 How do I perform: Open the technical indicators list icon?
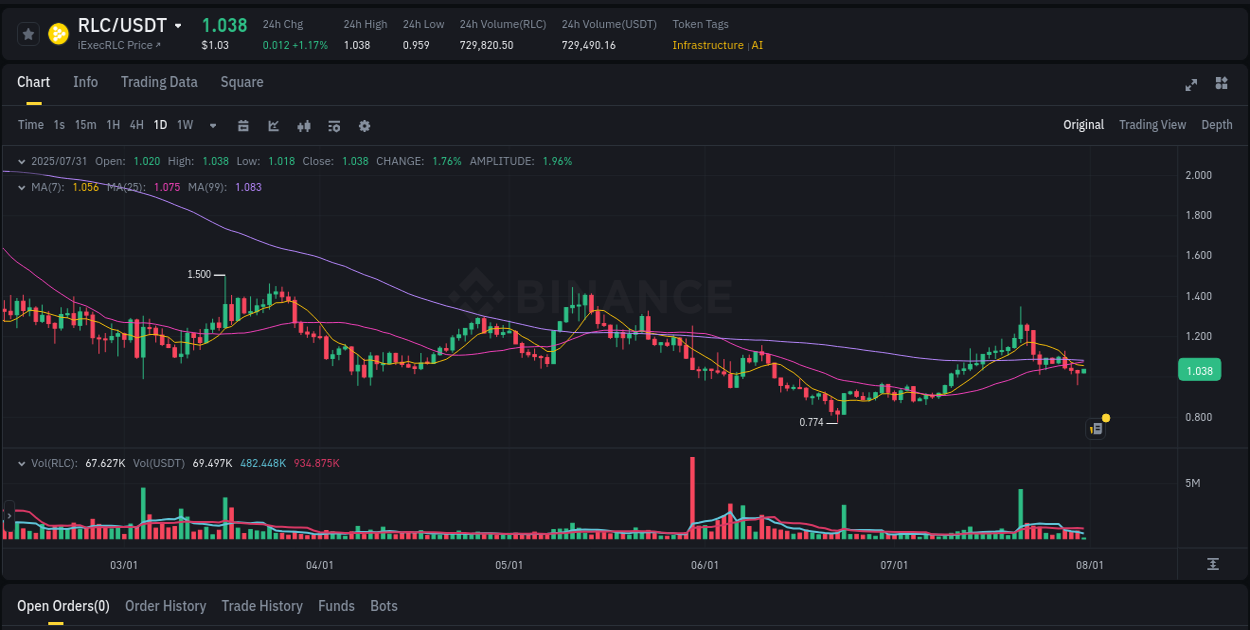333,125
